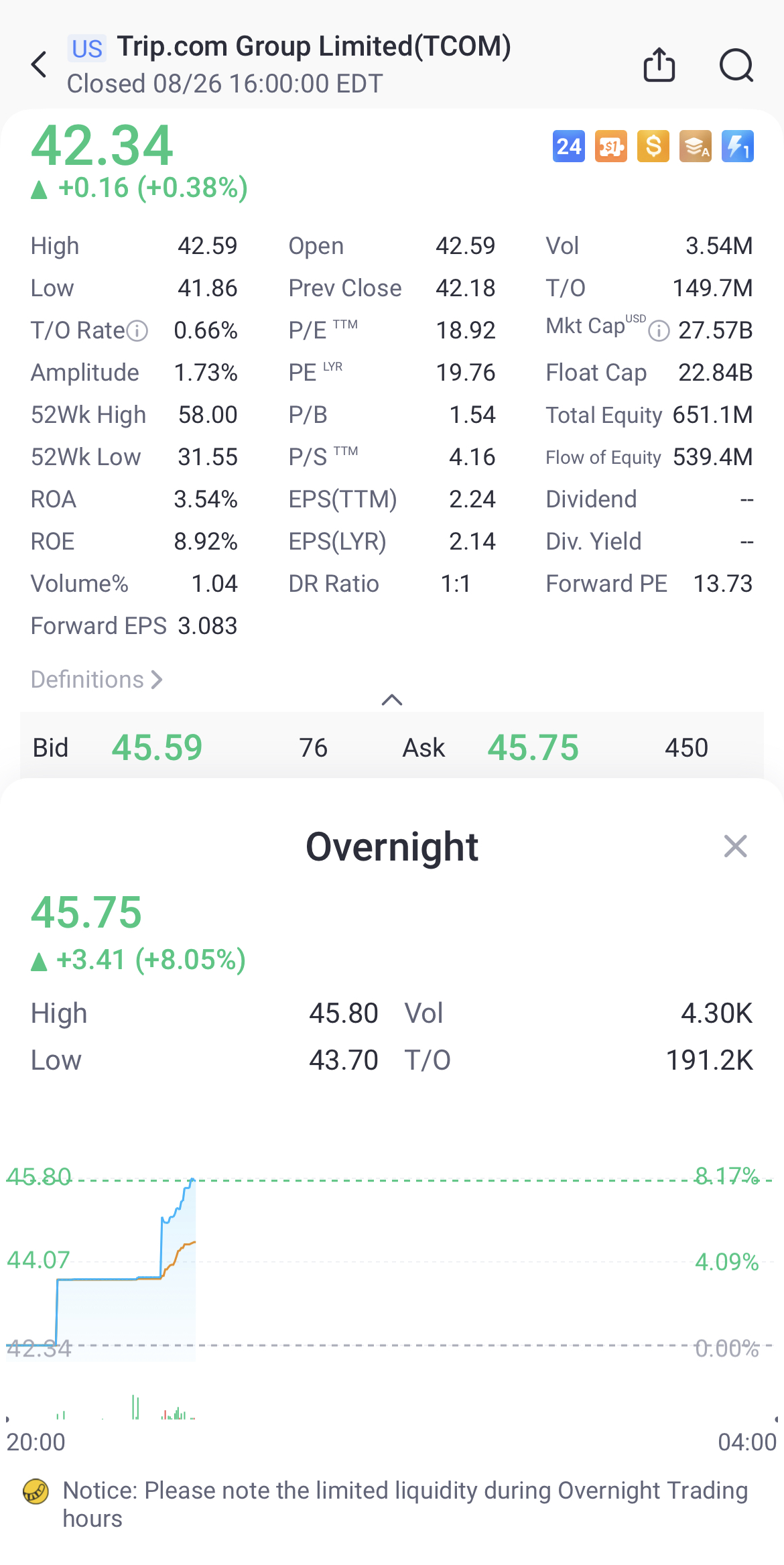
Task: Show info for T/O Rate
Action: 137,330
